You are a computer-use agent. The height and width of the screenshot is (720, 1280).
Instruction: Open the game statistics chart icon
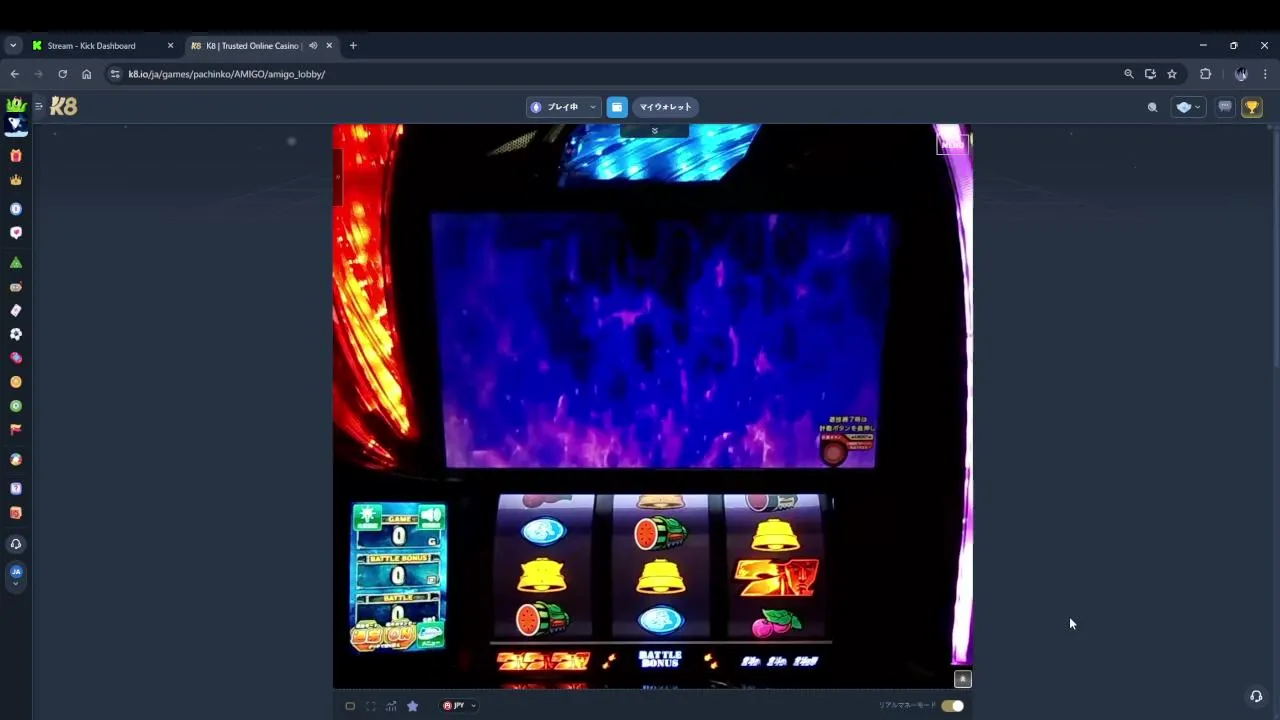point(391,706)
